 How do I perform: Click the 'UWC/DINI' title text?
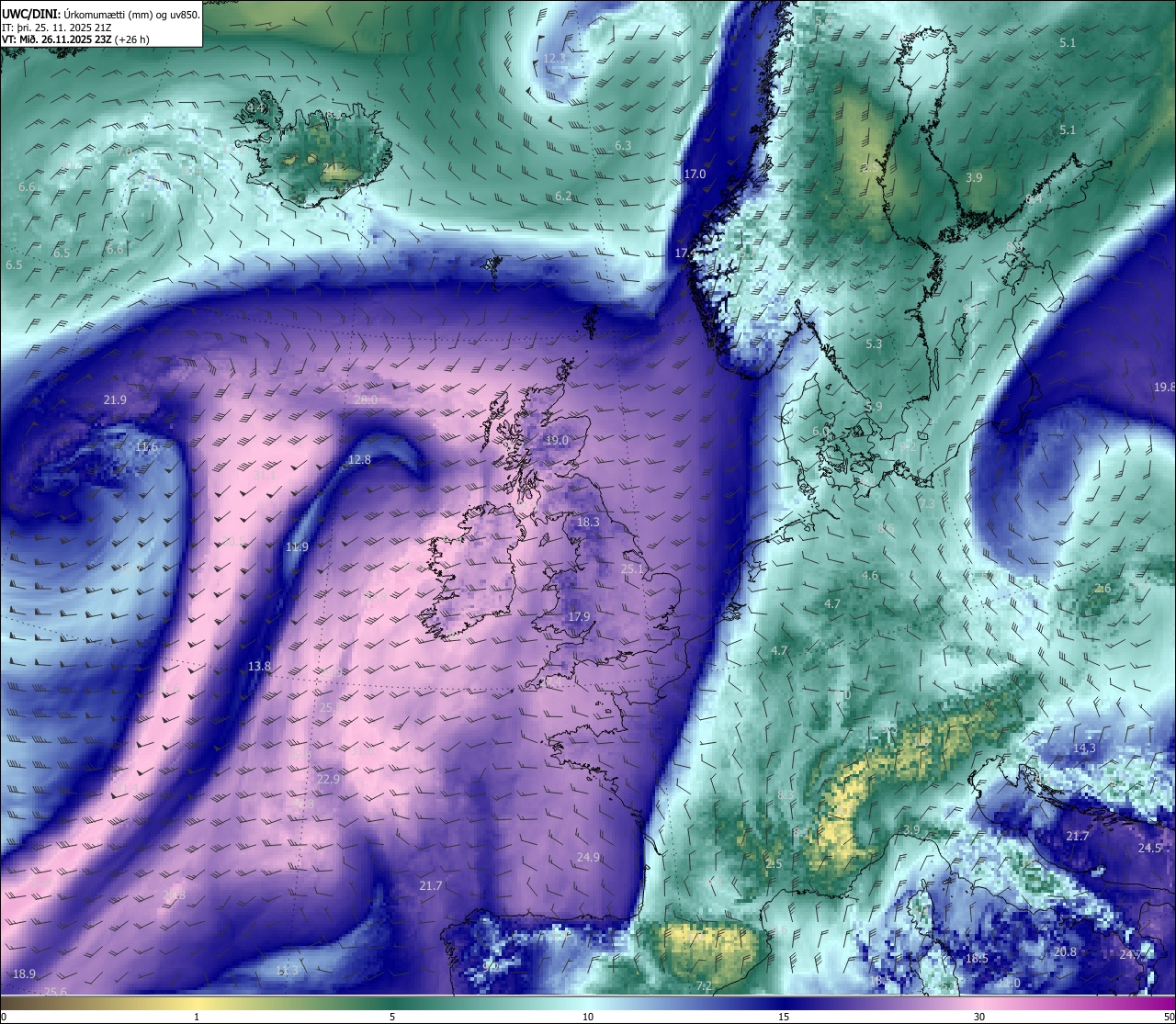pyautogui.click(x=30, y=14)
